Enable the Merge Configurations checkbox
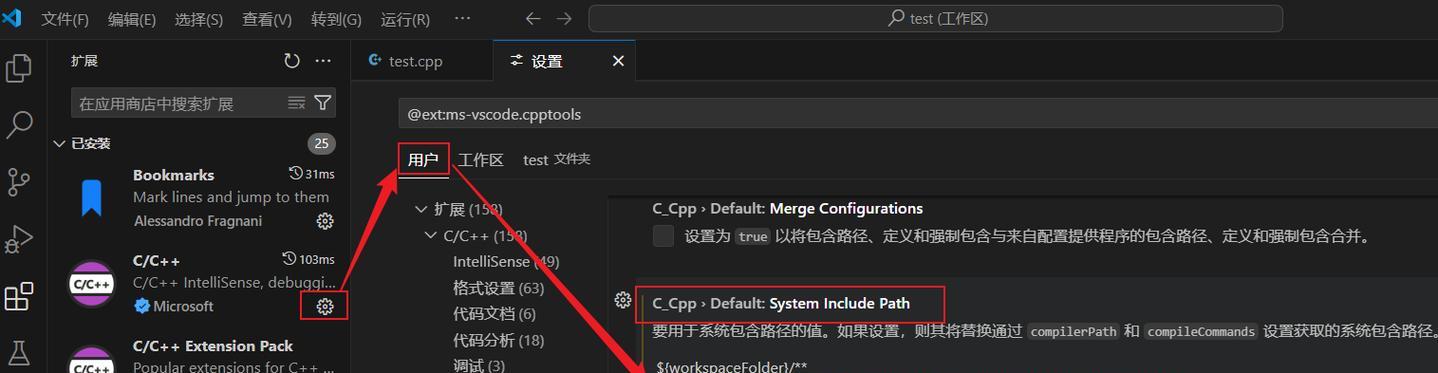 click(x=663, y=236)
